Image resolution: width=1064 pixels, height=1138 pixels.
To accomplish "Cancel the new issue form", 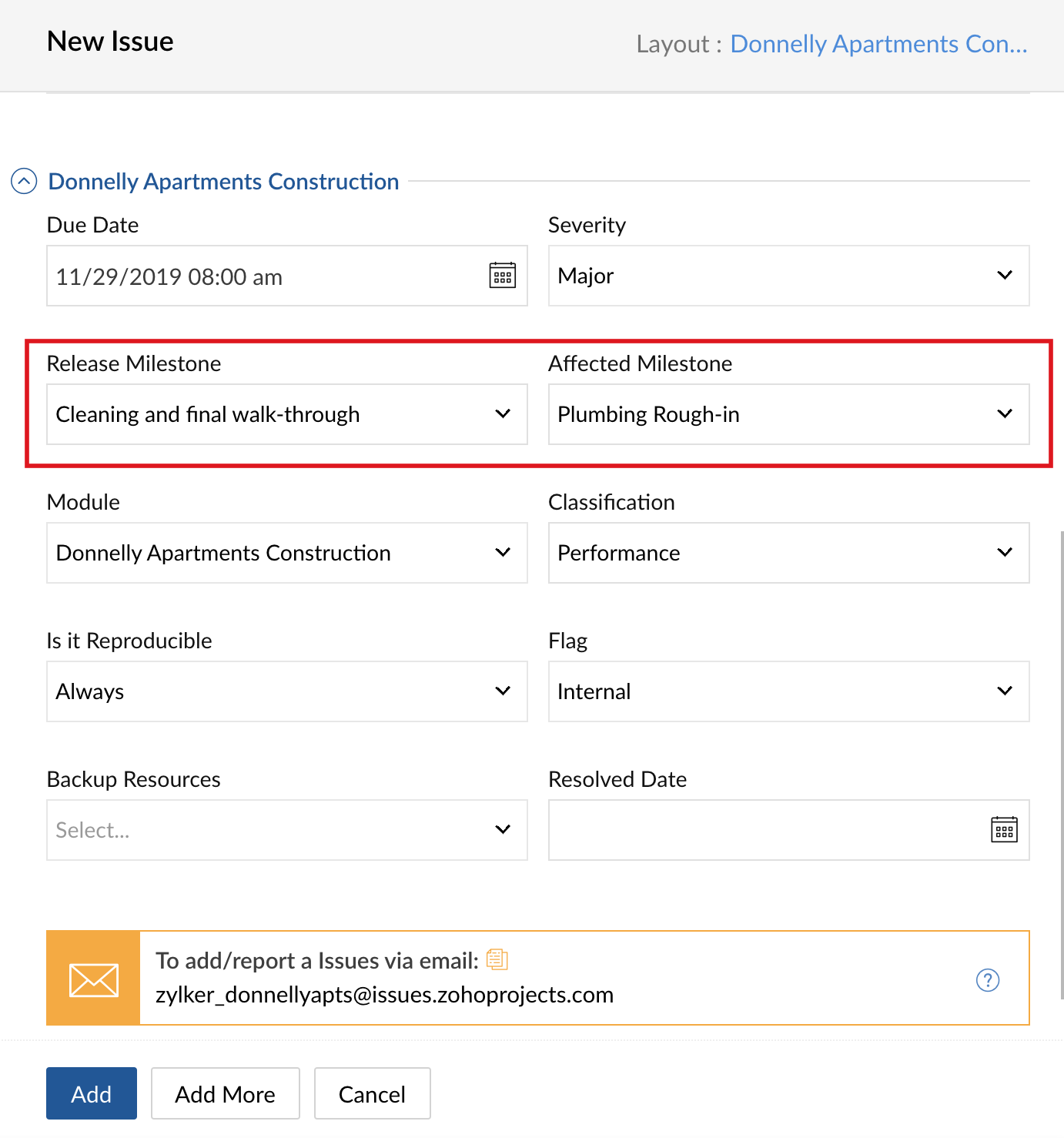I will click(372, 1093).
